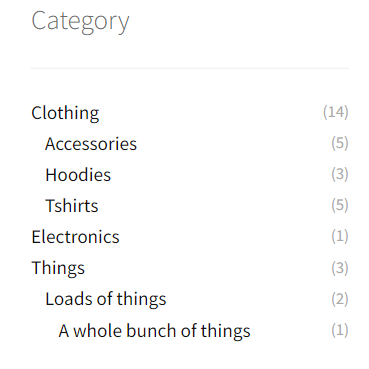369x369 pixels.
Task: Click count for A whole bunch of things
Action: click(340, 330)
